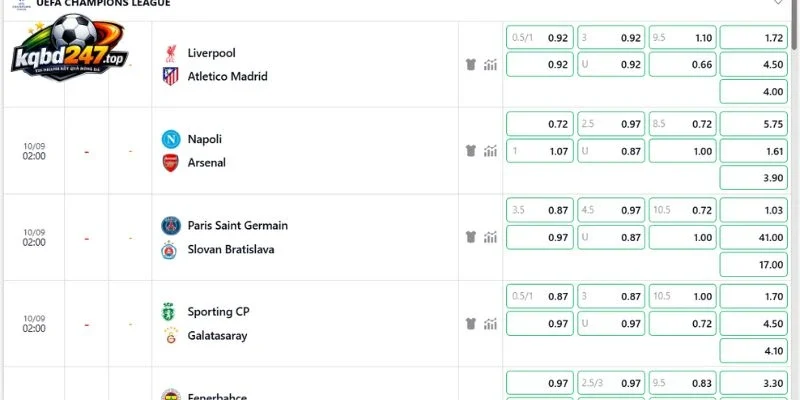Open stats chart icon for Sporting CP match
This screenshot has height=400, width=800.
(x=490, y=323)
